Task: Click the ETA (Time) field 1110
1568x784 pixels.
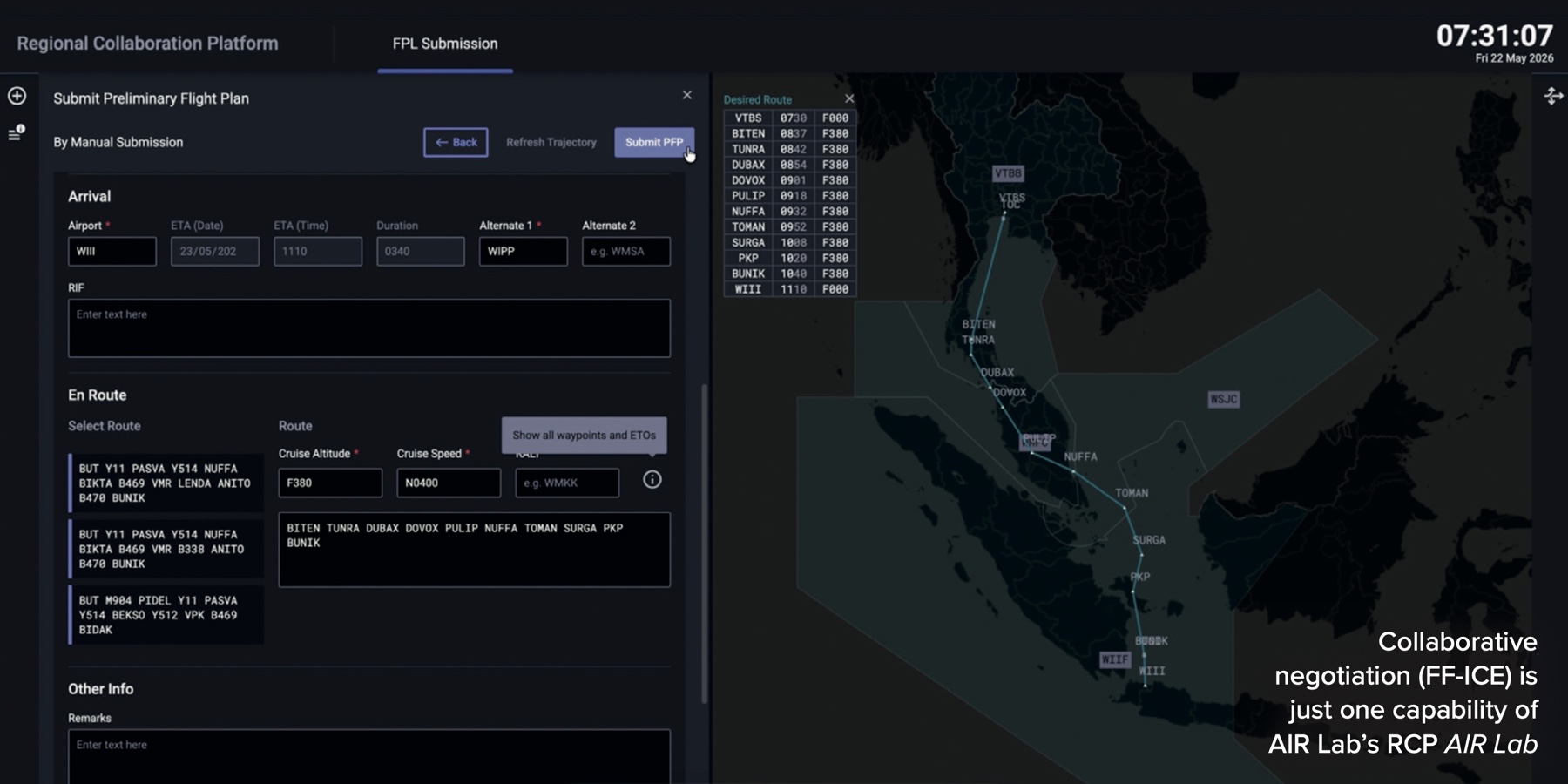Action: 318,251
